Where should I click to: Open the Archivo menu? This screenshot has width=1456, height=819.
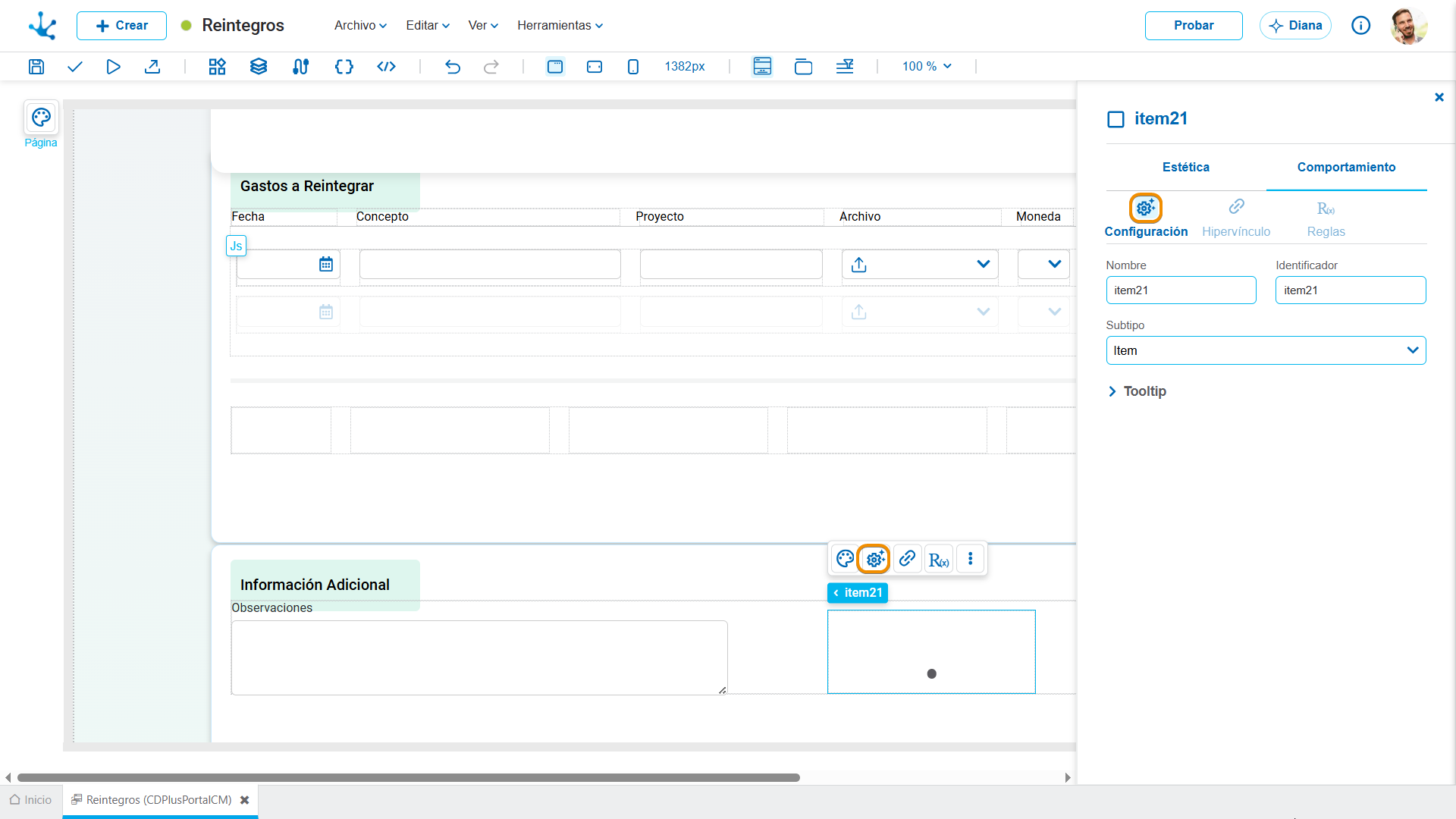(361, 25)
